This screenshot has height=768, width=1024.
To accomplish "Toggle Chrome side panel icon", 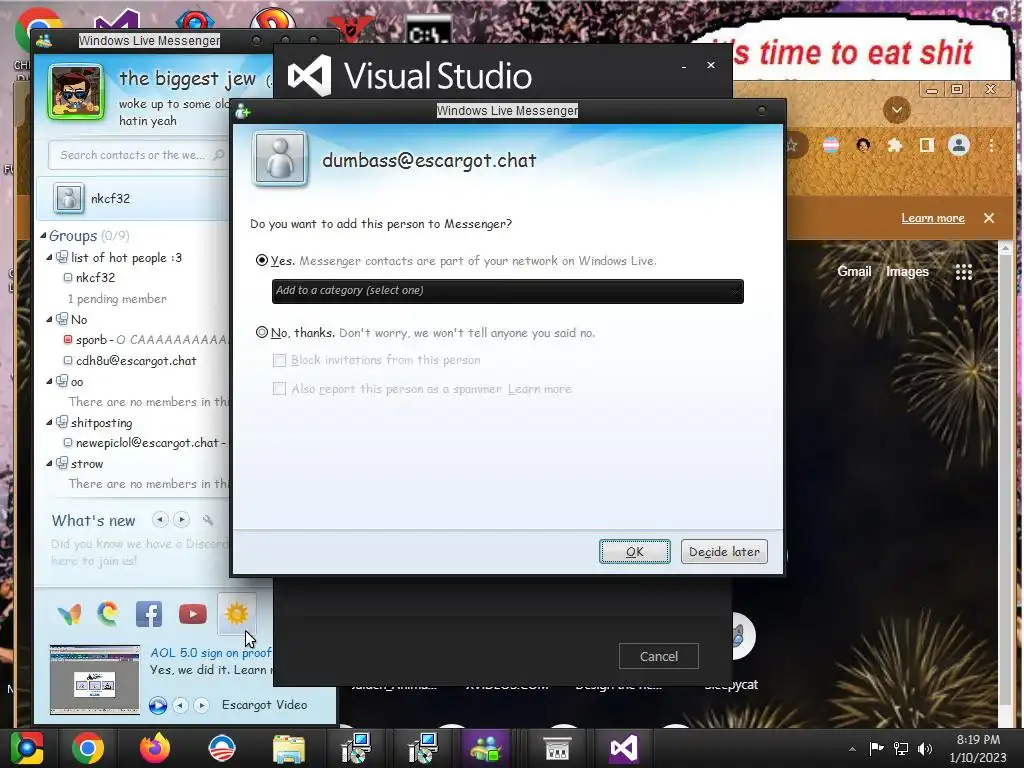I will point(927,145).
